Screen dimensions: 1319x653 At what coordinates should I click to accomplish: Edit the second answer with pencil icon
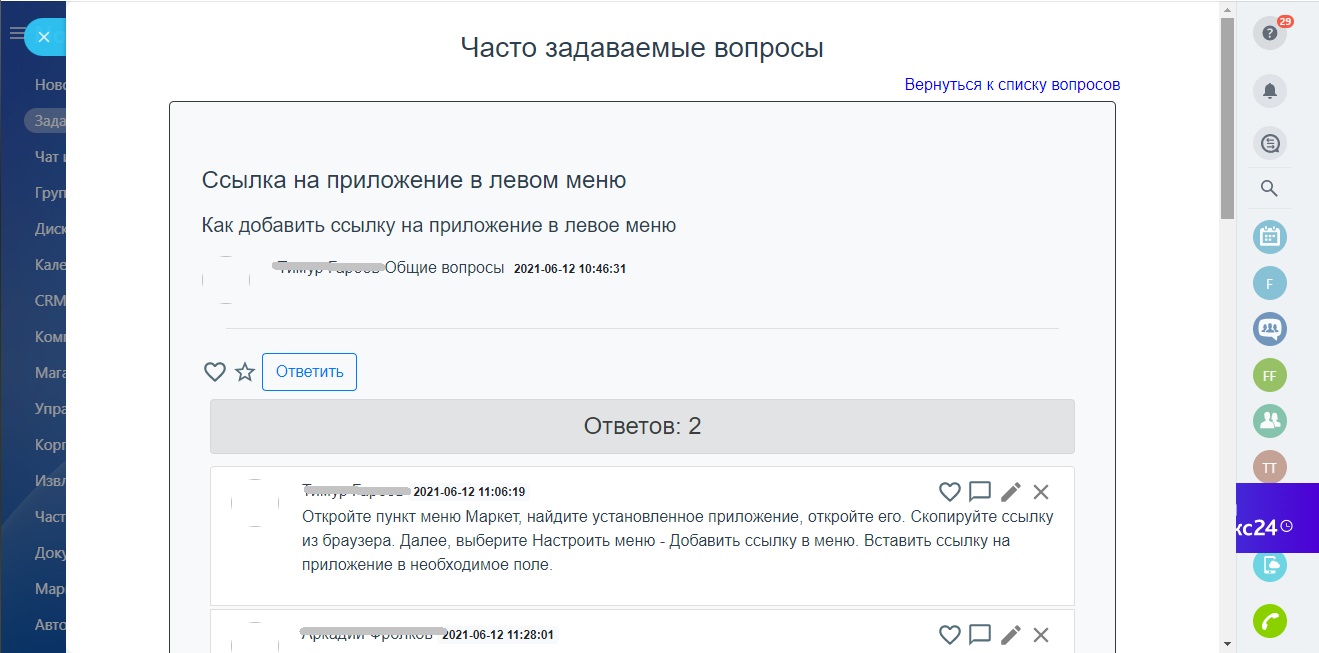(1011, 634)
